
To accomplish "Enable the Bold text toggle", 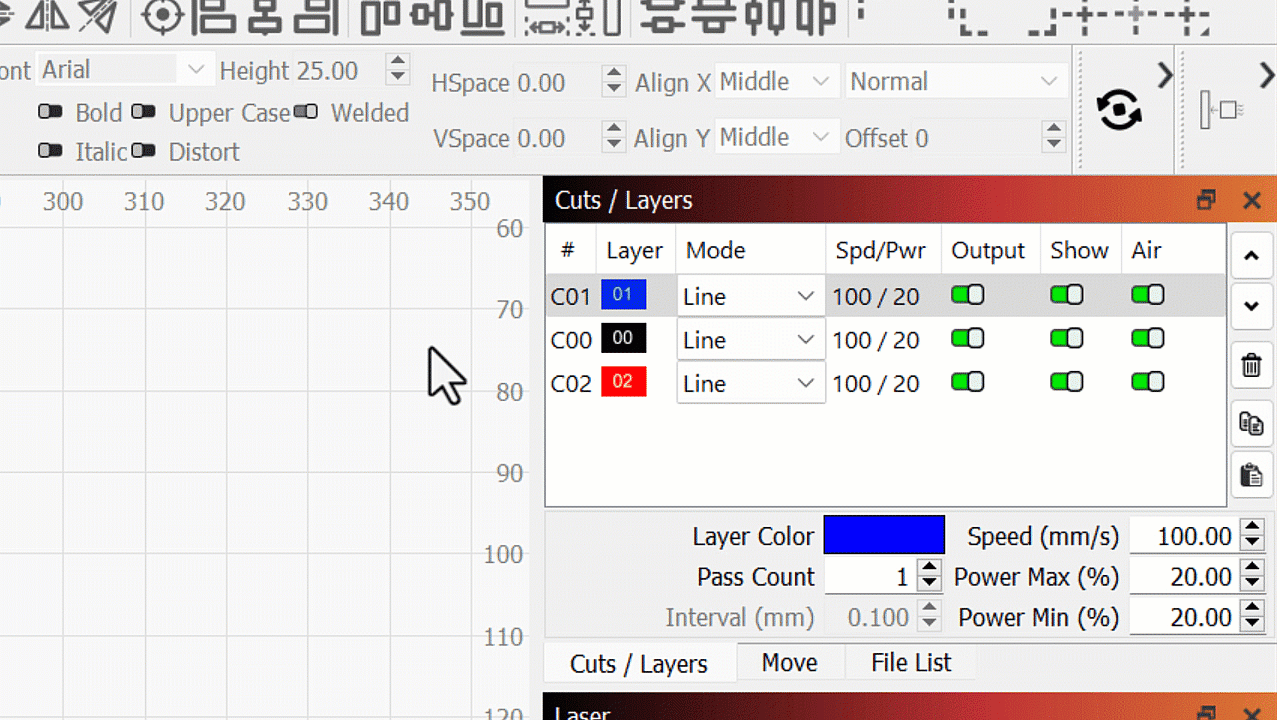I will click(50, 112).
